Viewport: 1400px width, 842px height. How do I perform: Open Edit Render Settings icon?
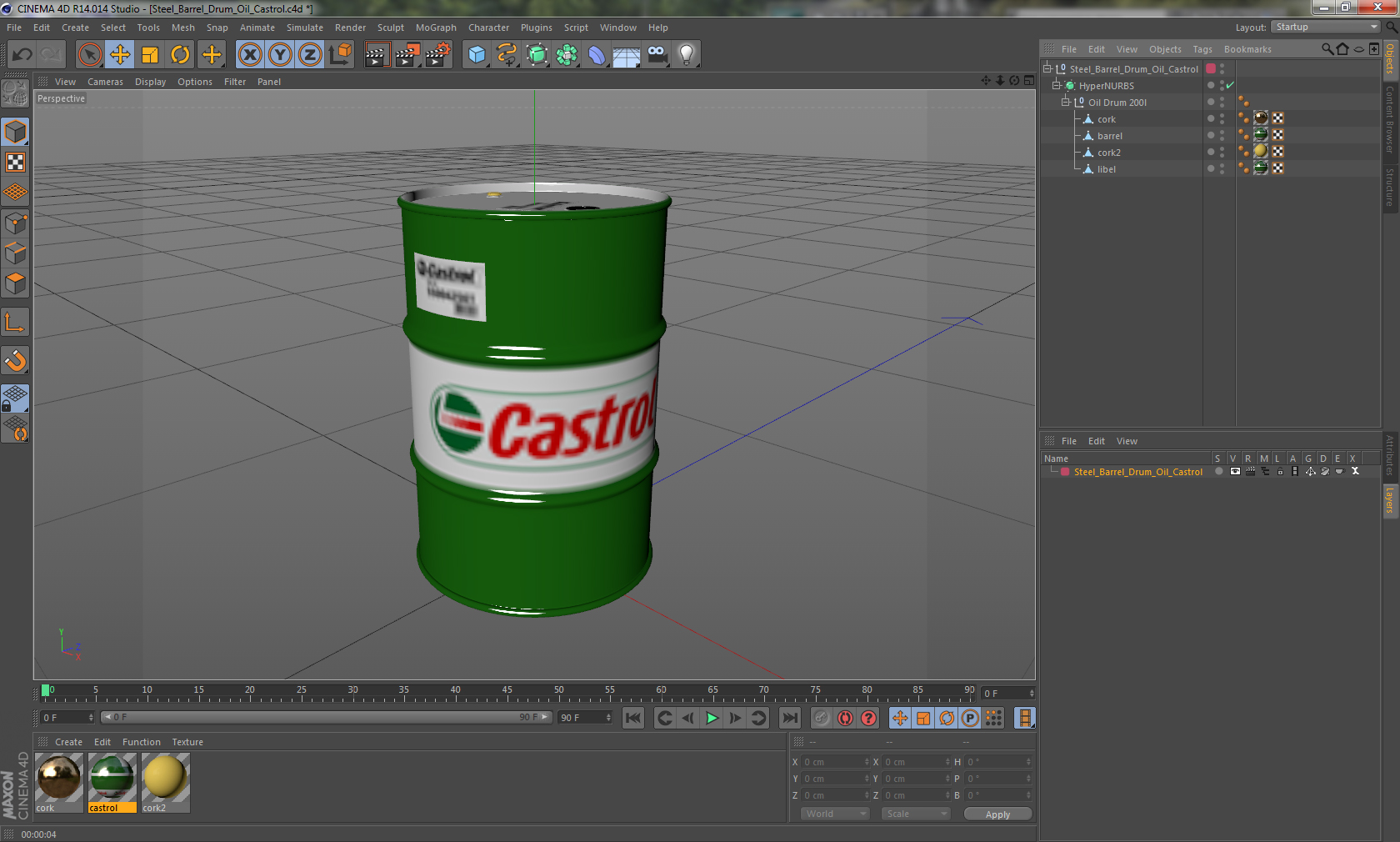coord(437,55)
